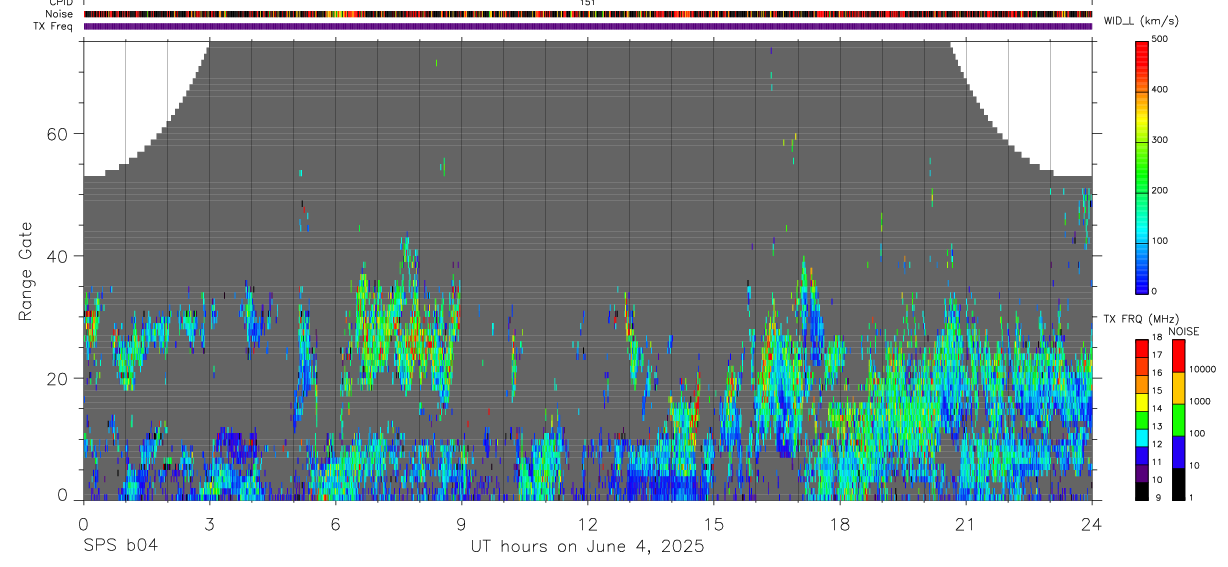Click the '500' tick on width colorbar

click(1161, 39)
